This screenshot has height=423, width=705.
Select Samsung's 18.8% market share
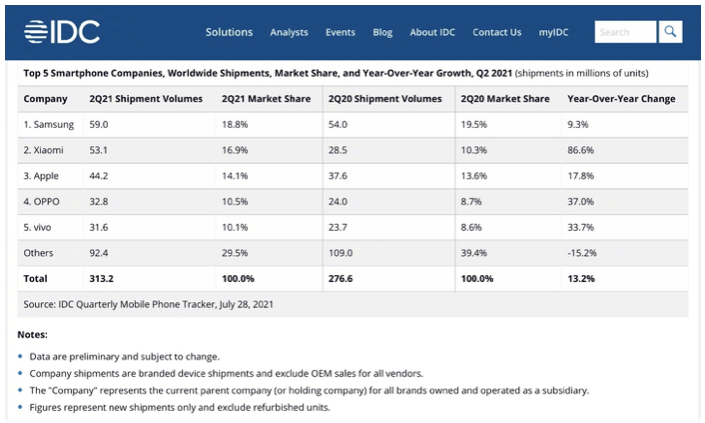click(235, 125)
